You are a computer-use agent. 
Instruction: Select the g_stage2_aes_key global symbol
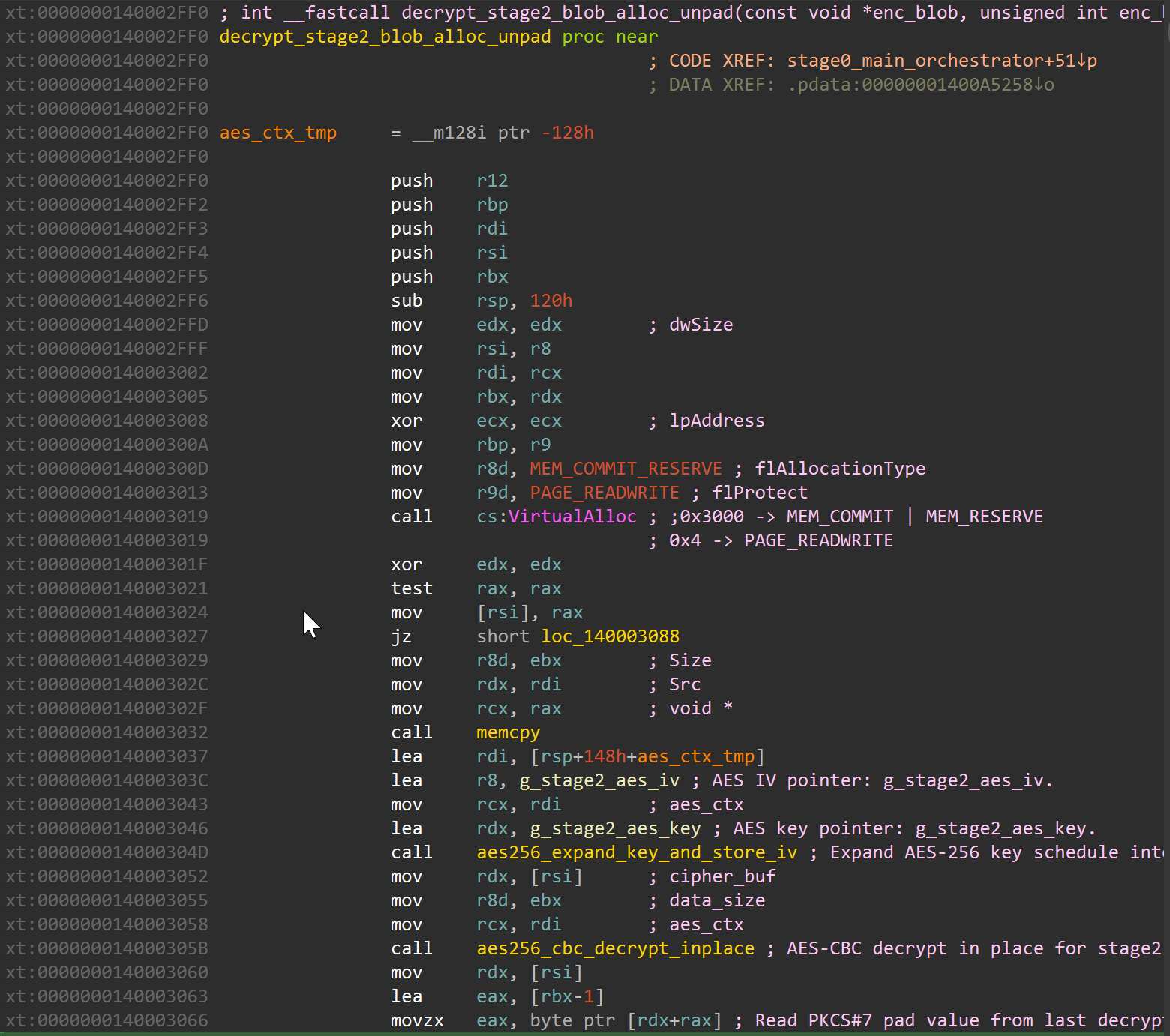(615, 828)
